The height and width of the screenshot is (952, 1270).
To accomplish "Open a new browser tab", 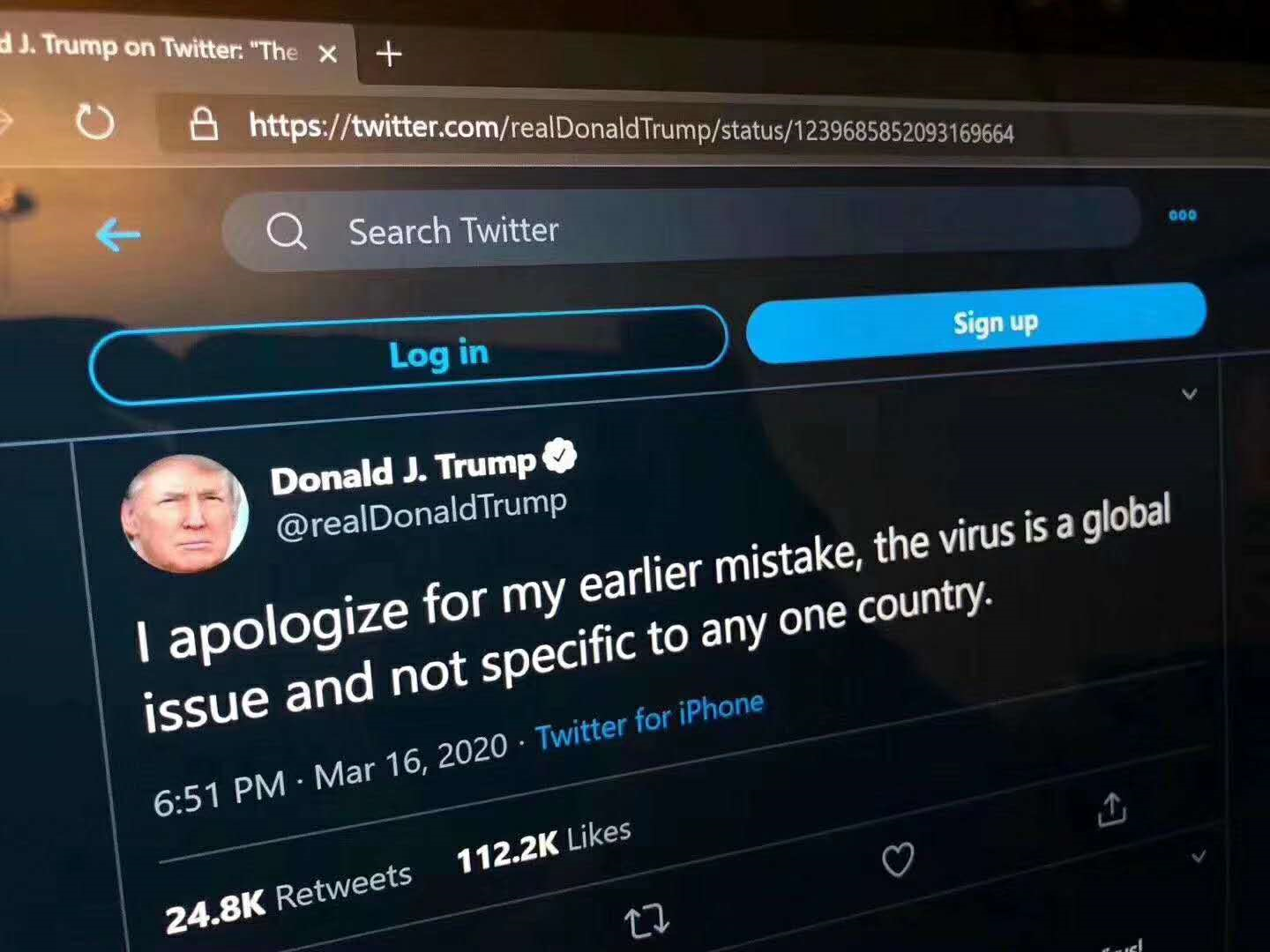I will pos(389,54).
